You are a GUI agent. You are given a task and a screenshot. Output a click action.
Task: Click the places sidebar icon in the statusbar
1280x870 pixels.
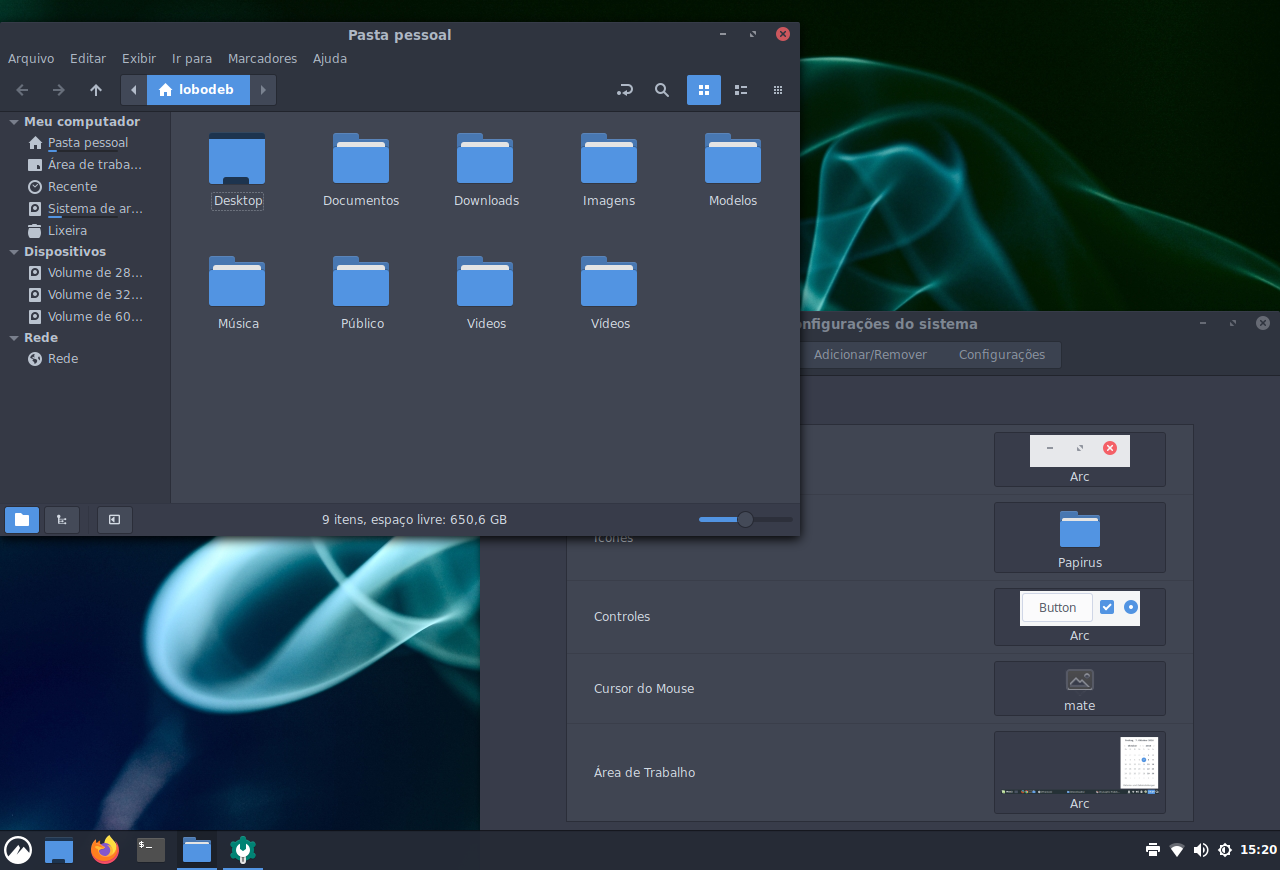pos(21,519)
